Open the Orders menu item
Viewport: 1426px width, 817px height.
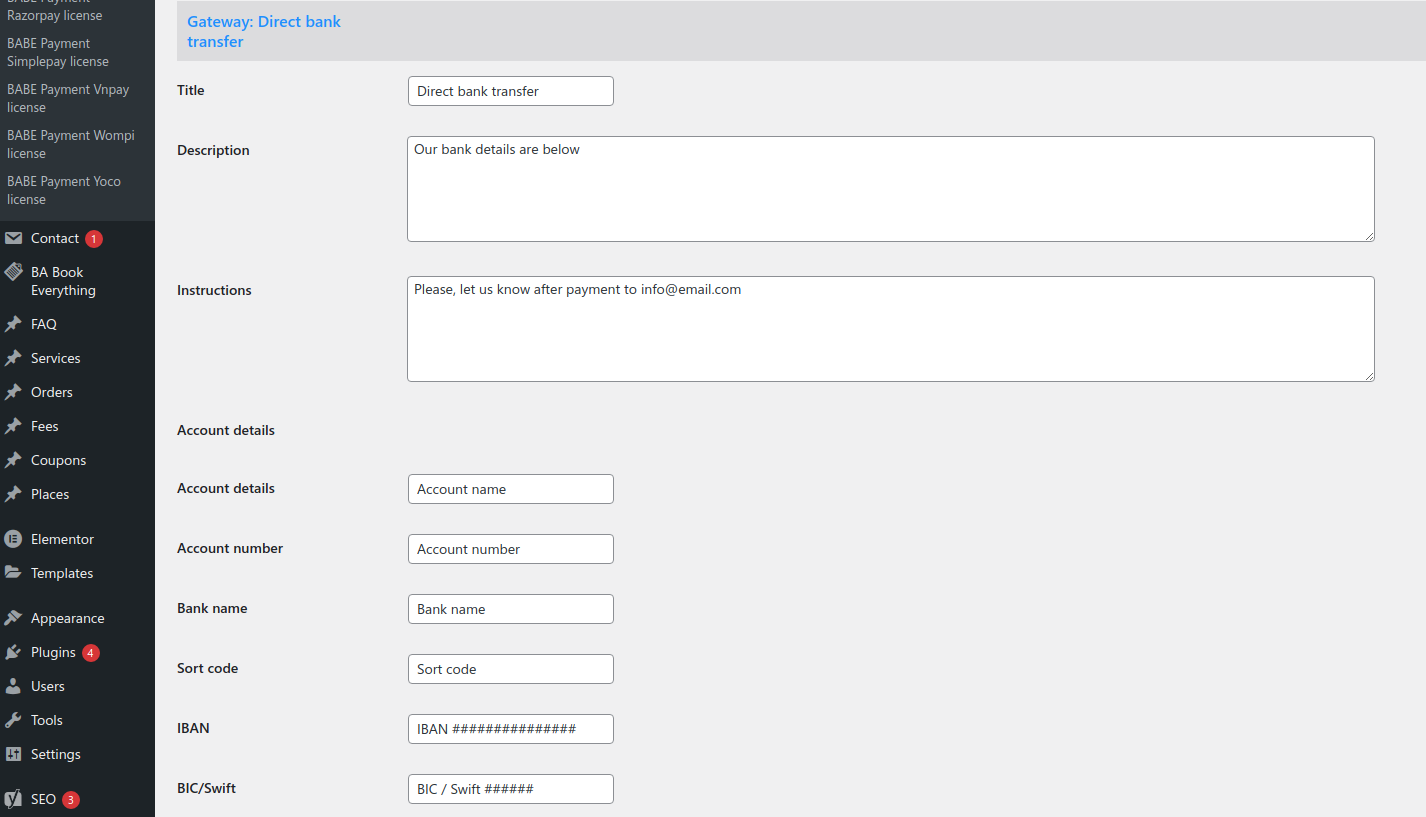[x=51, y=392]
